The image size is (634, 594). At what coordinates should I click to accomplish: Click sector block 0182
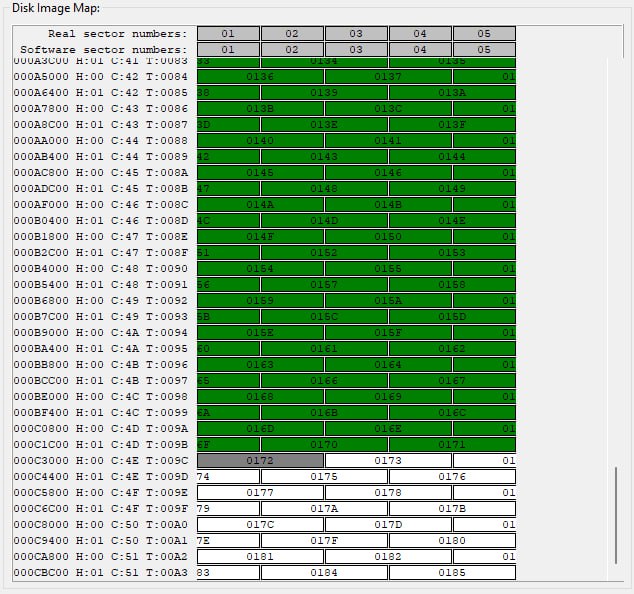388,557
